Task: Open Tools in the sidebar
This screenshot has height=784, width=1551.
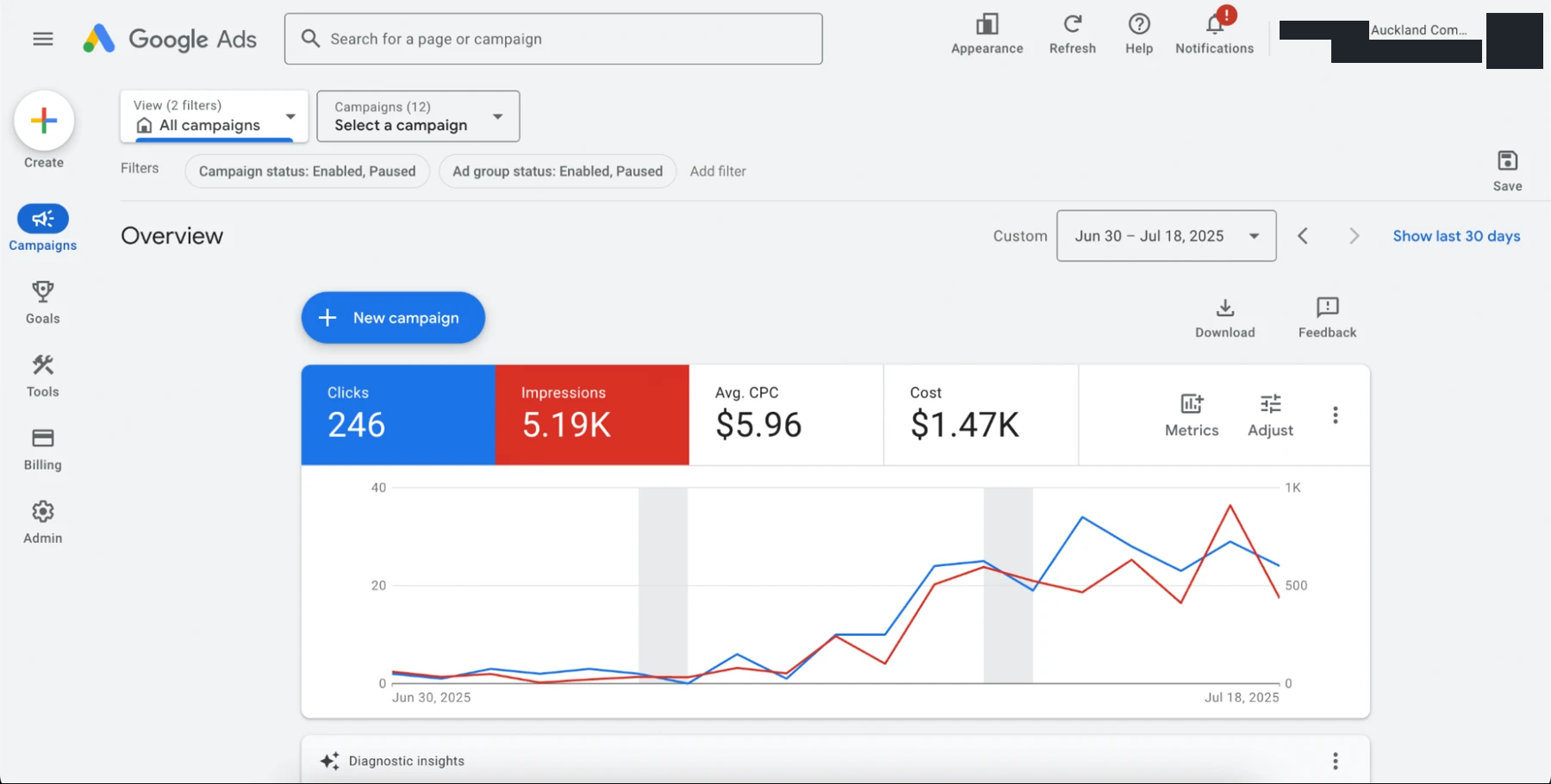Action: [43, 376]
